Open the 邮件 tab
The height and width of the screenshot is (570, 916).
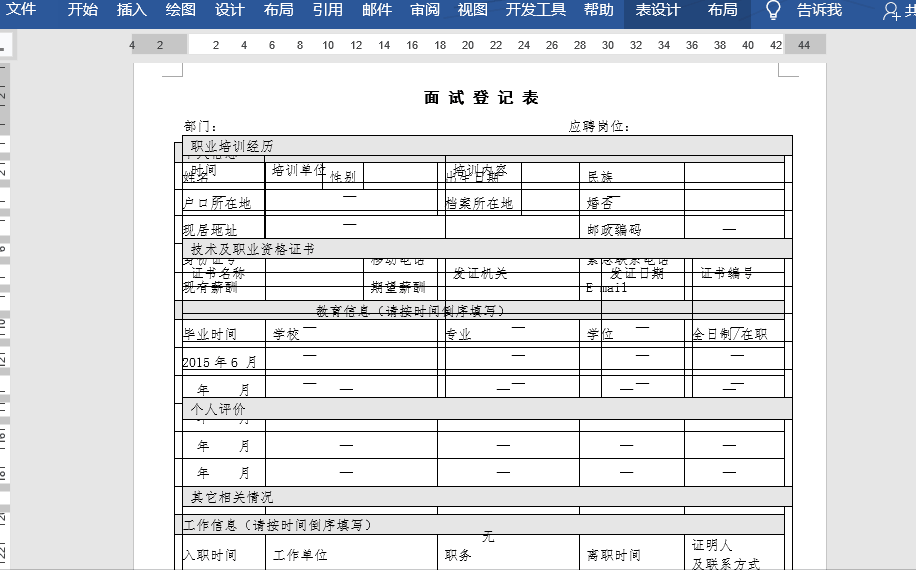click(377, 11)
